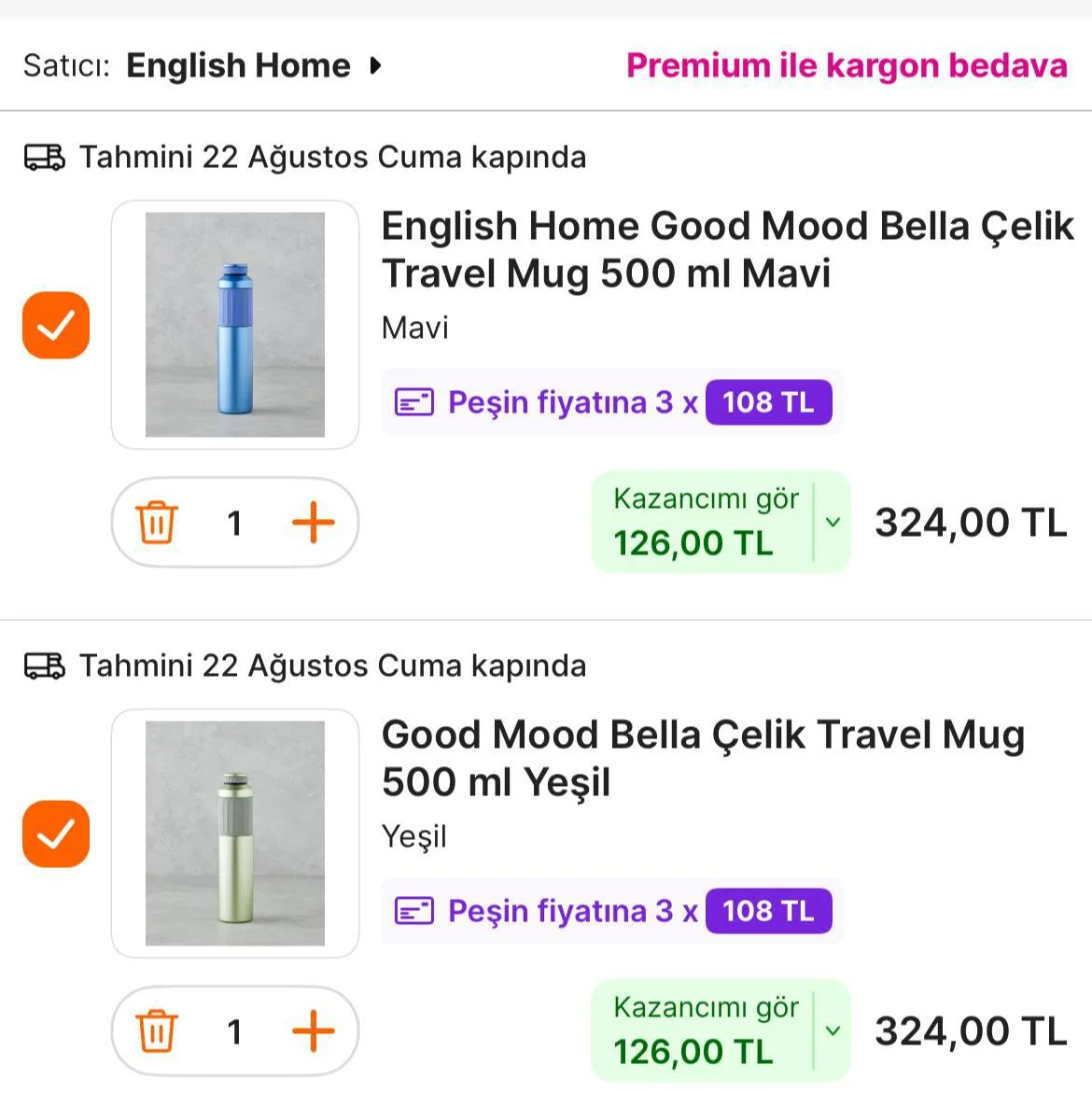The image size is (1092, 1093).
Task: Tap the 108 TL installment badge for Mavi
Action: 768,402
